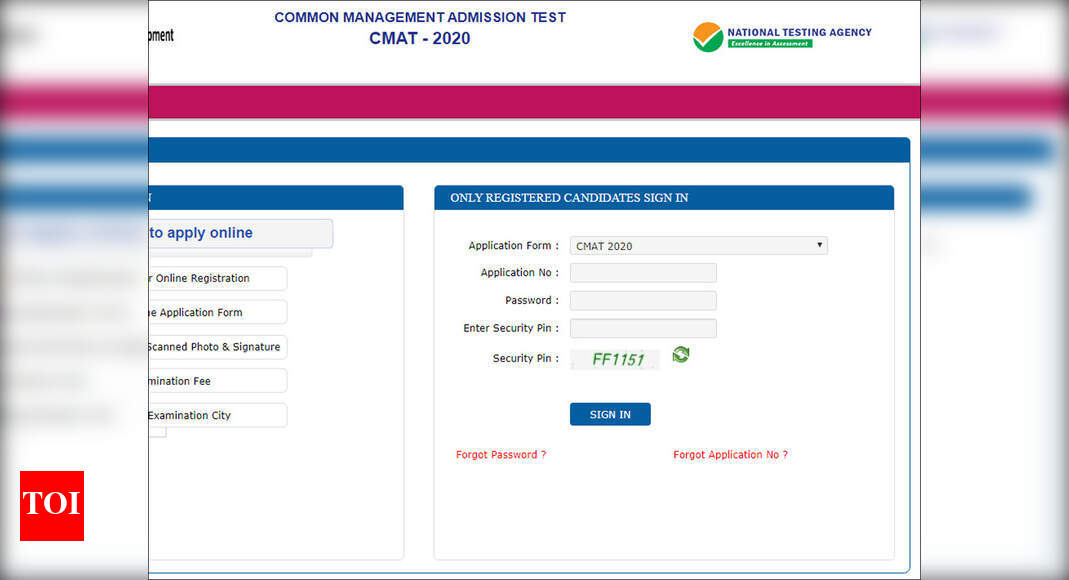Refresh the security pin captcha

681,354
